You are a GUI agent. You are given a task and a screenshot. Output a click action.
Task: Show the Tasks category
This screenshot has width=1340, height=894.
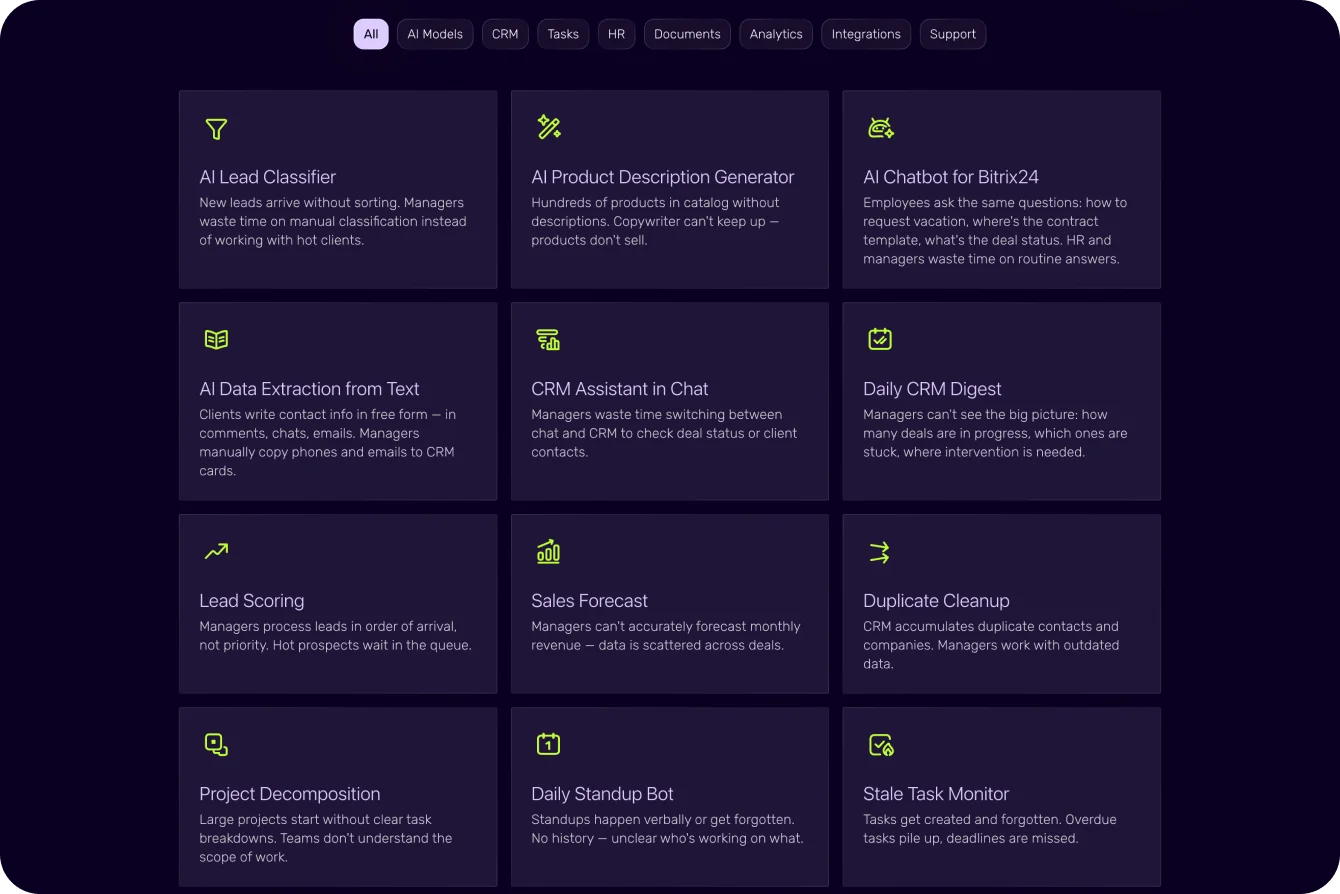coord(563,34)
